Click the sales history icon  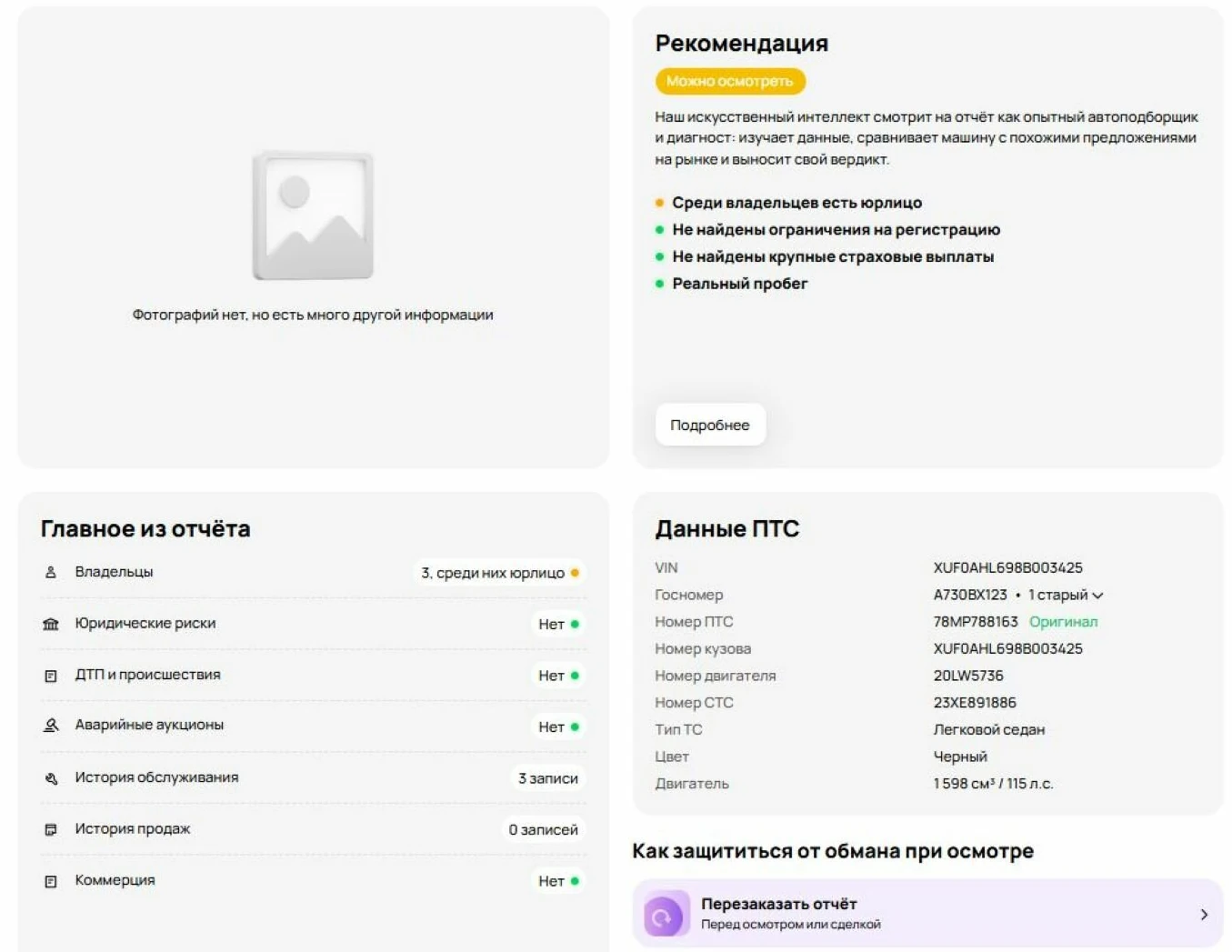(51, 829)
